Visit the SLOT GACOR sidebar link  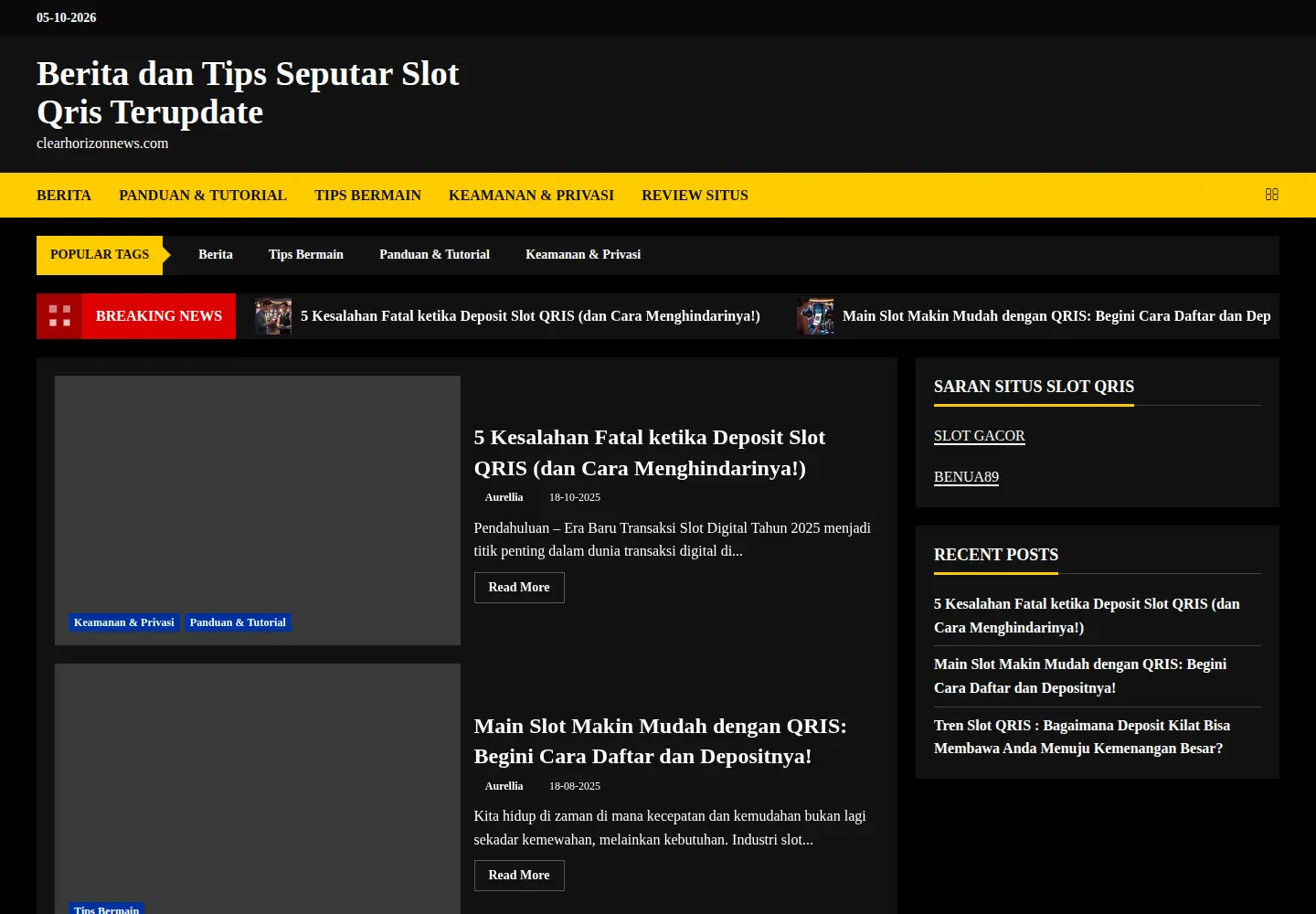[979, 436]
